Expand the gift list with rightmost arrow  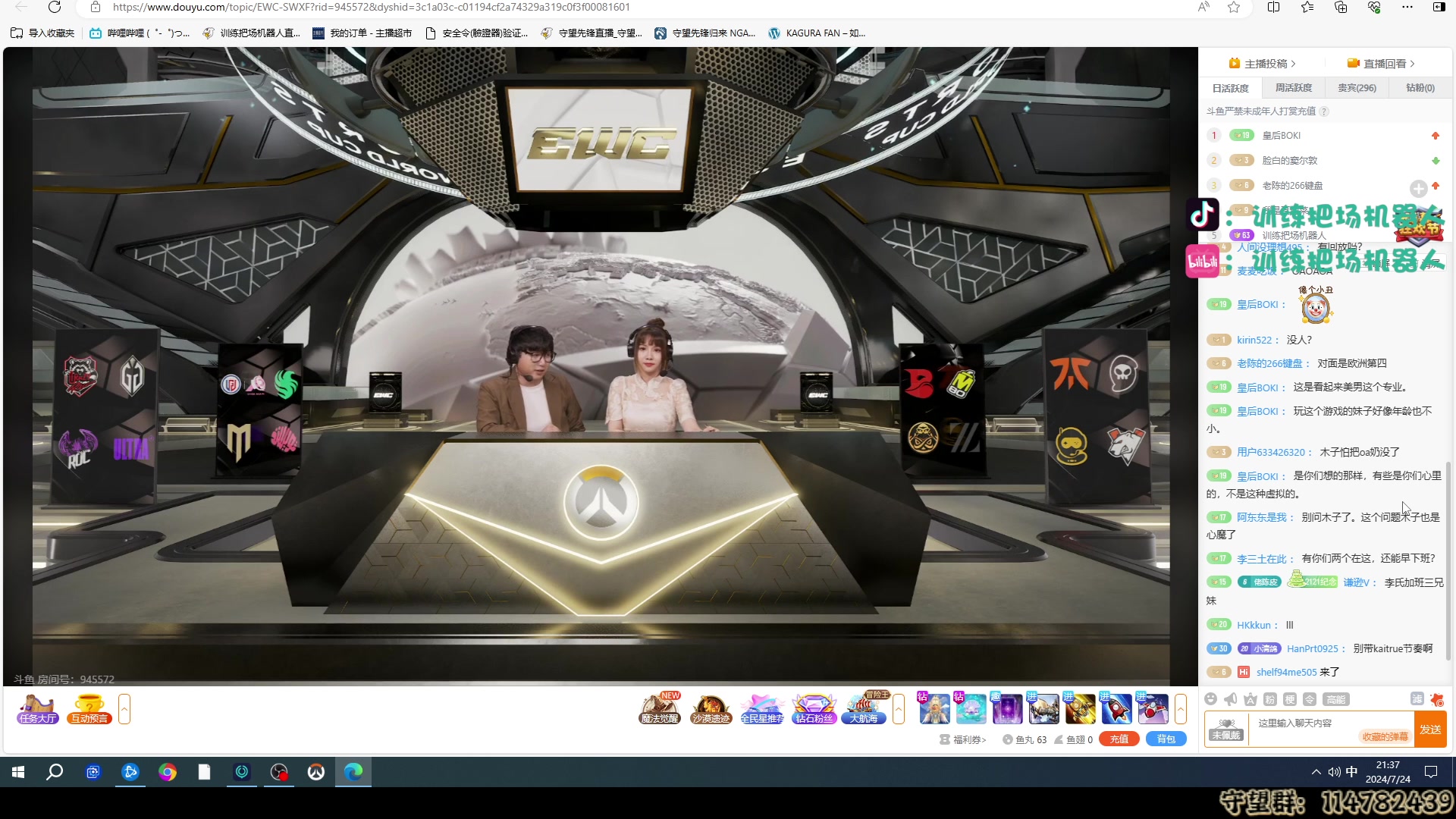point(1181,709)
